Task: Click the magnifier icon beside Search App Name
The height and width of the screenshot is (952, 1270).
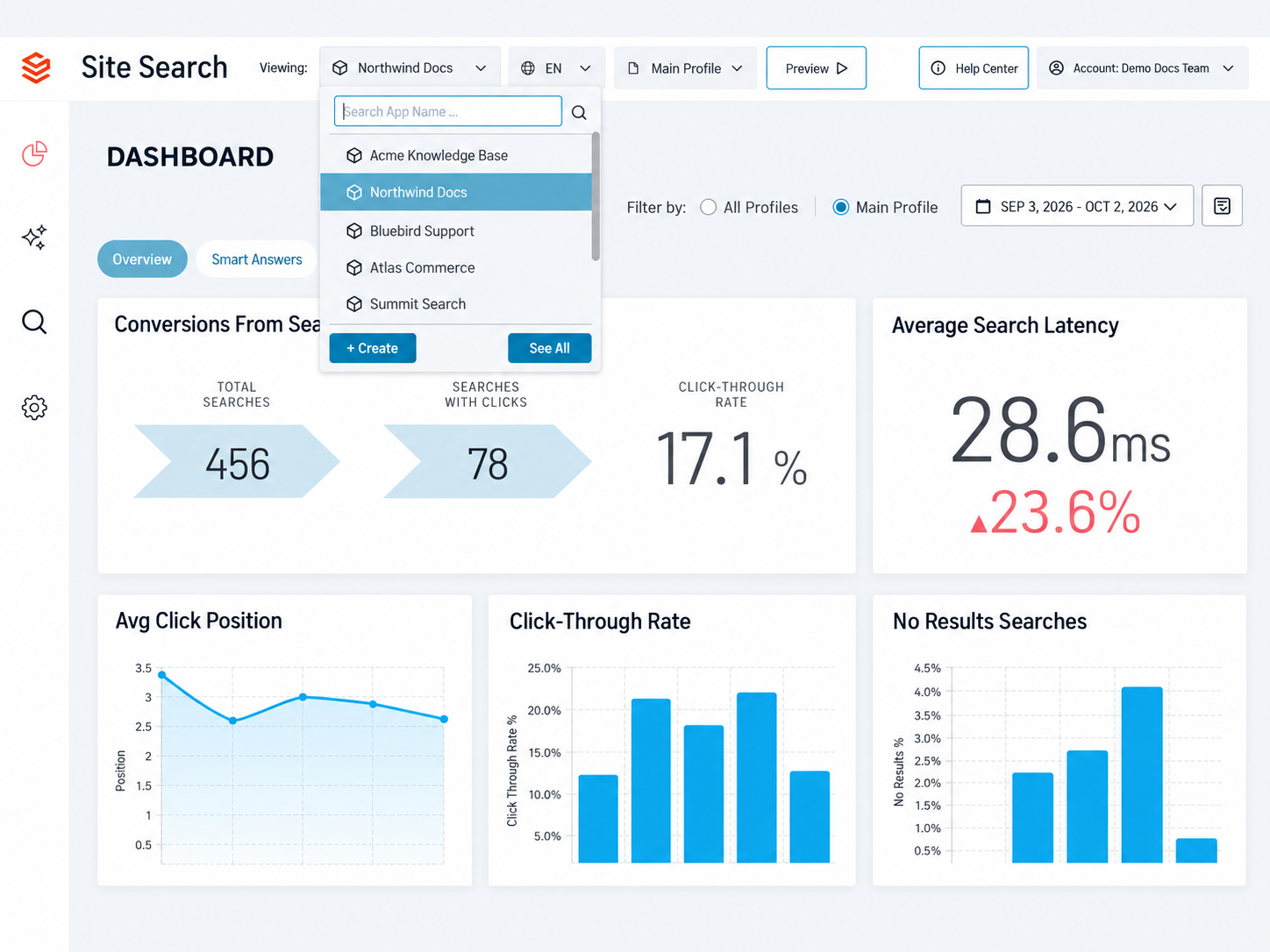Action: pyautogui.click(x=579, y=112)
